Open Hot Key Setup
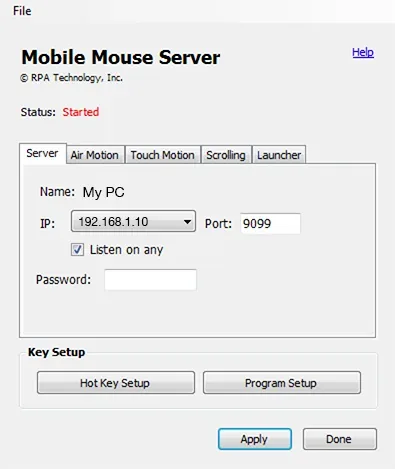The height and width of the screenshot is (469, 395). 116,383
